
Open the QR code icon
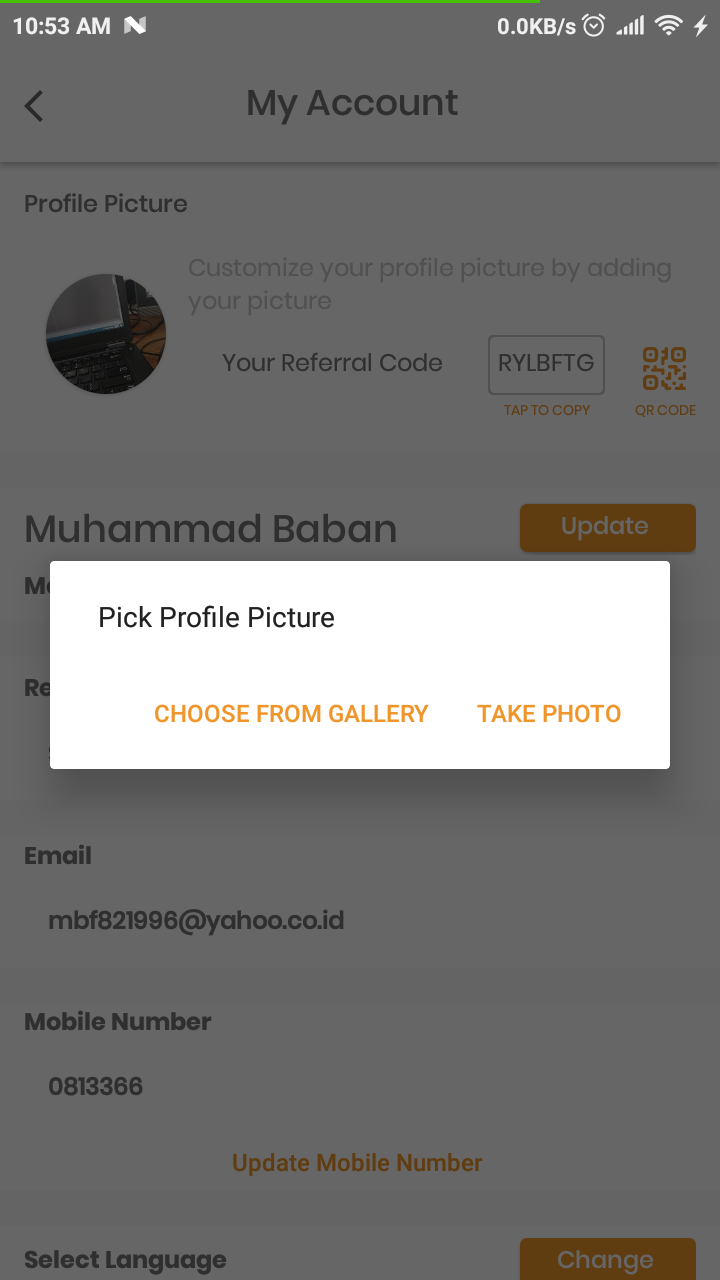[664, 368]
